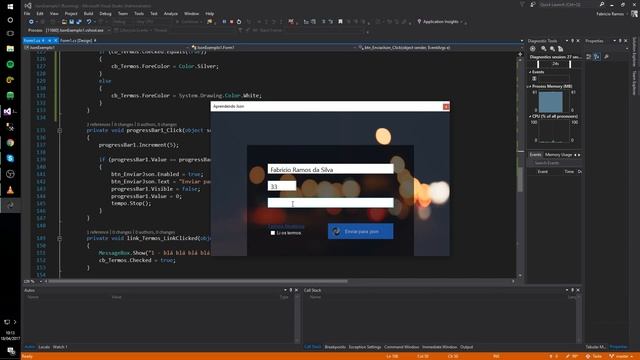
Task: Click the name field with 'Fabricio Ramos da Silva'
Action: 331,169
